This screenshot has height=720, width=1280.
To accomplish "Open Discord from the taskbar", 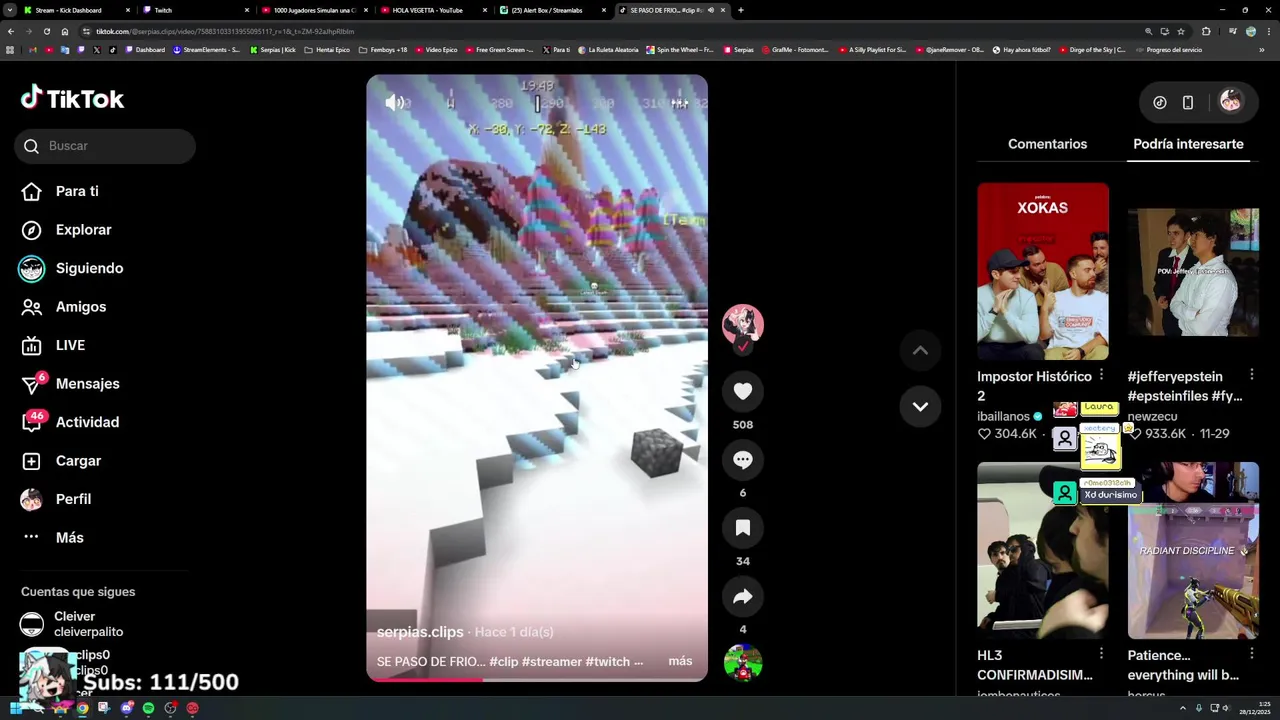I will tap(126, 708).
